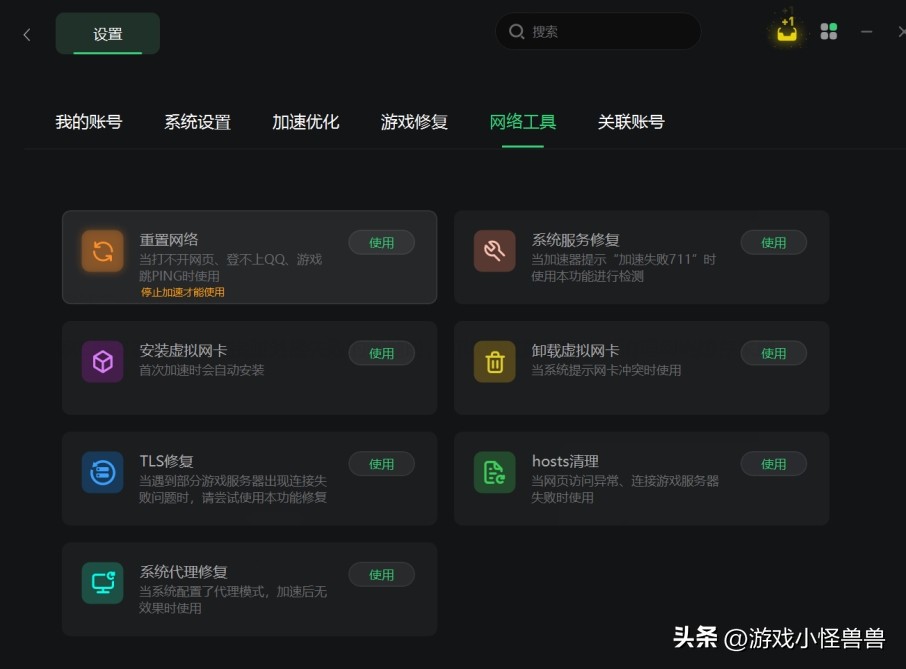The image size is (906, 669).
Task: Click the search magnifier icon
Action: pyautogui.click(x=516, y=31)
